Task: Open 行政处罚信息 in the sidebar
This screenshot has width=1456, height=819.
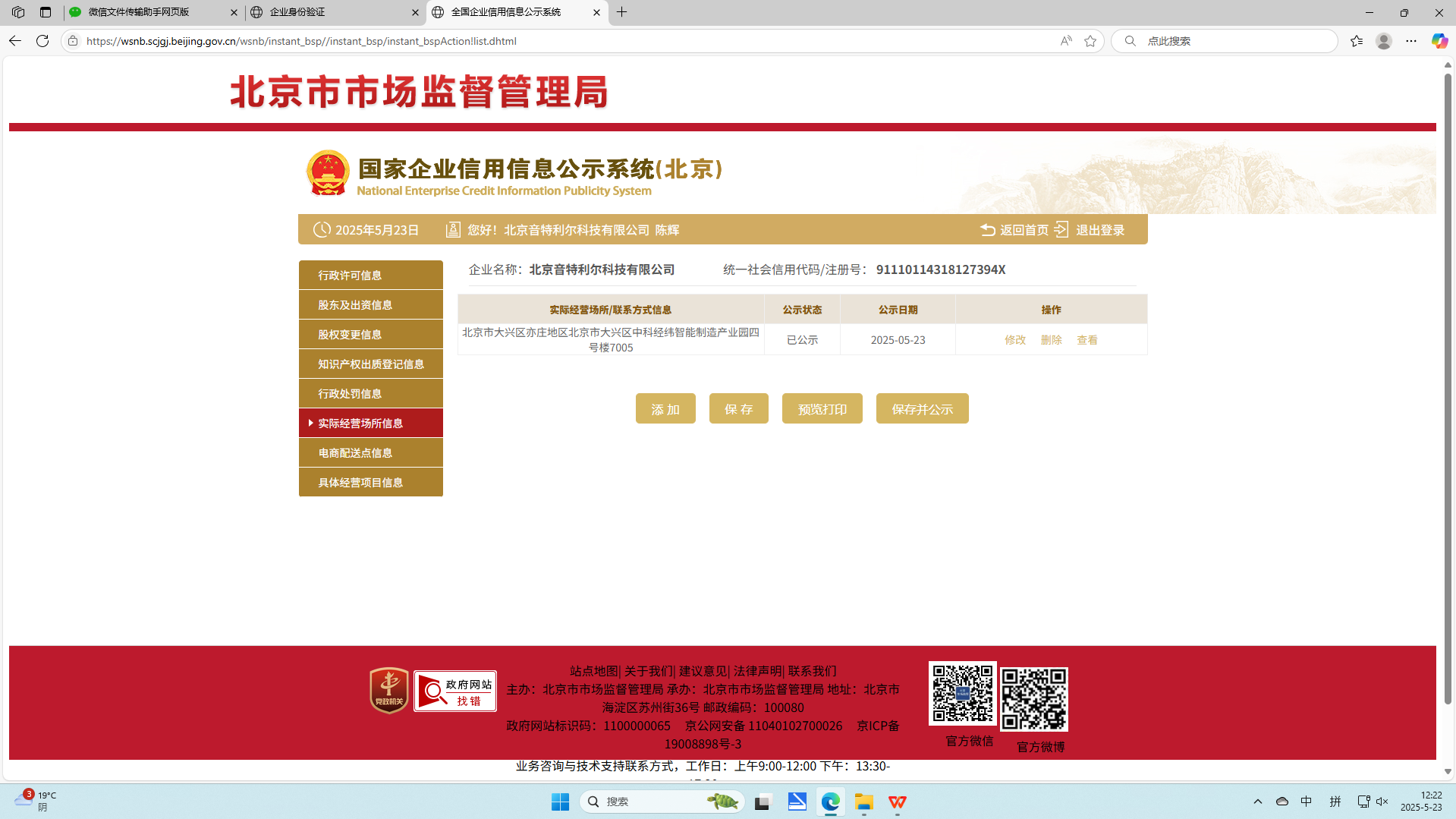Action: (x=371, y=393)
